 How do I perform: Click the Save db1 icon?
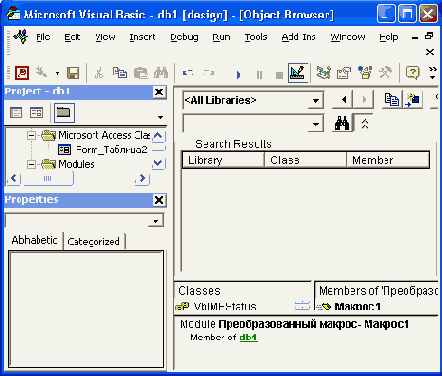(73, 73)
